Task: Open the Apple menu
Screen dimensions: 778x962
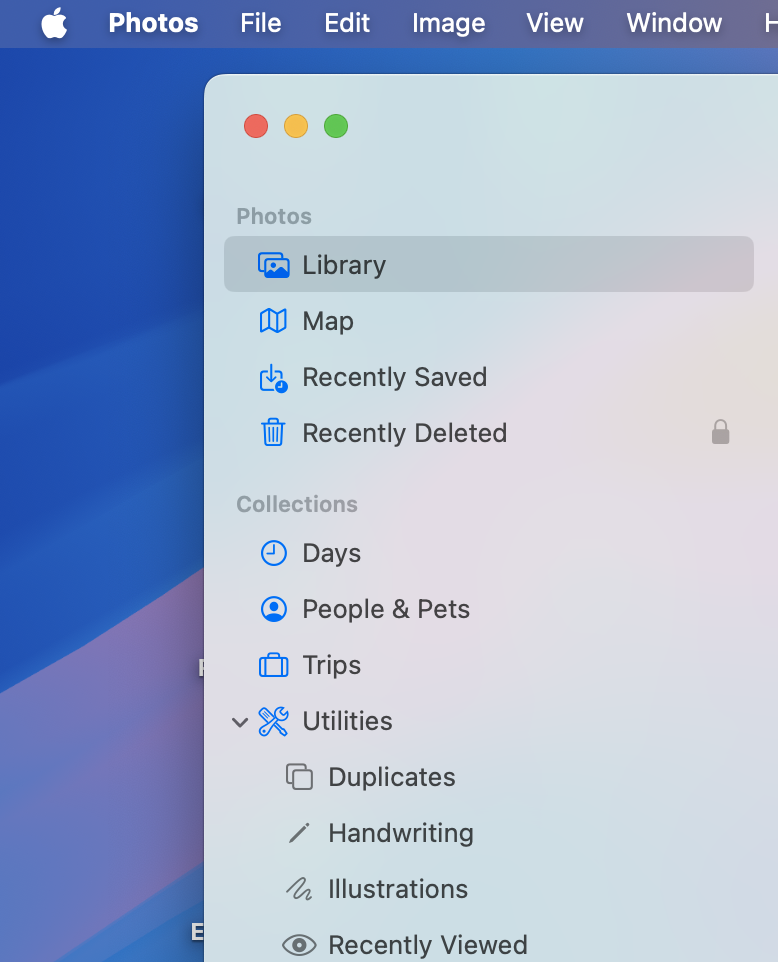Action: click(x=54, y=23)
